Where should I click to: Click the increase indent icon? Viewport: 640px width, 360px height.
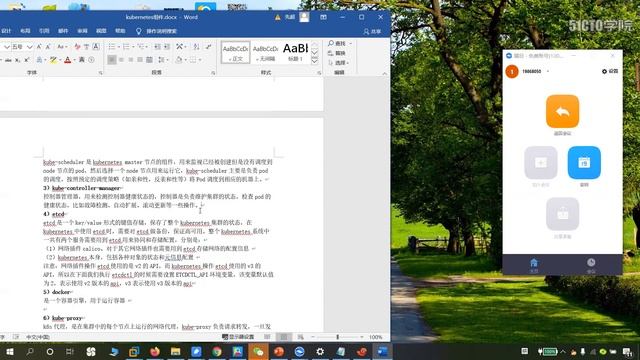167,47
